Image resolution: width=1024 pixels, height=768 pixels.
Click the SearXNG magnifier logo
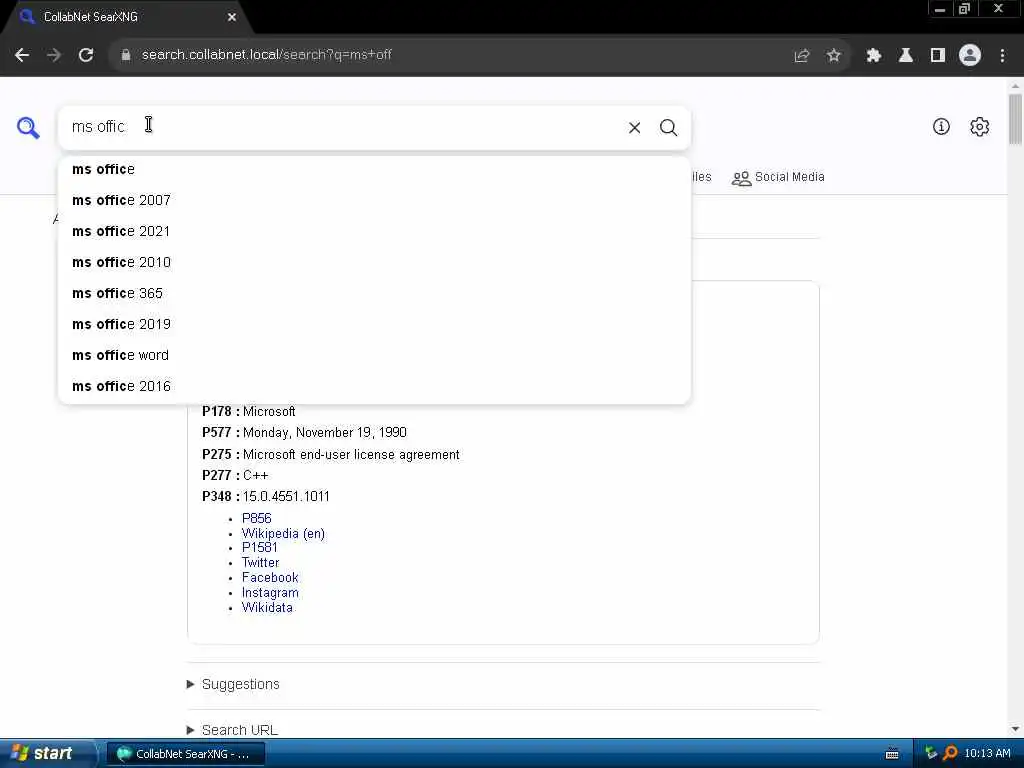28,127
